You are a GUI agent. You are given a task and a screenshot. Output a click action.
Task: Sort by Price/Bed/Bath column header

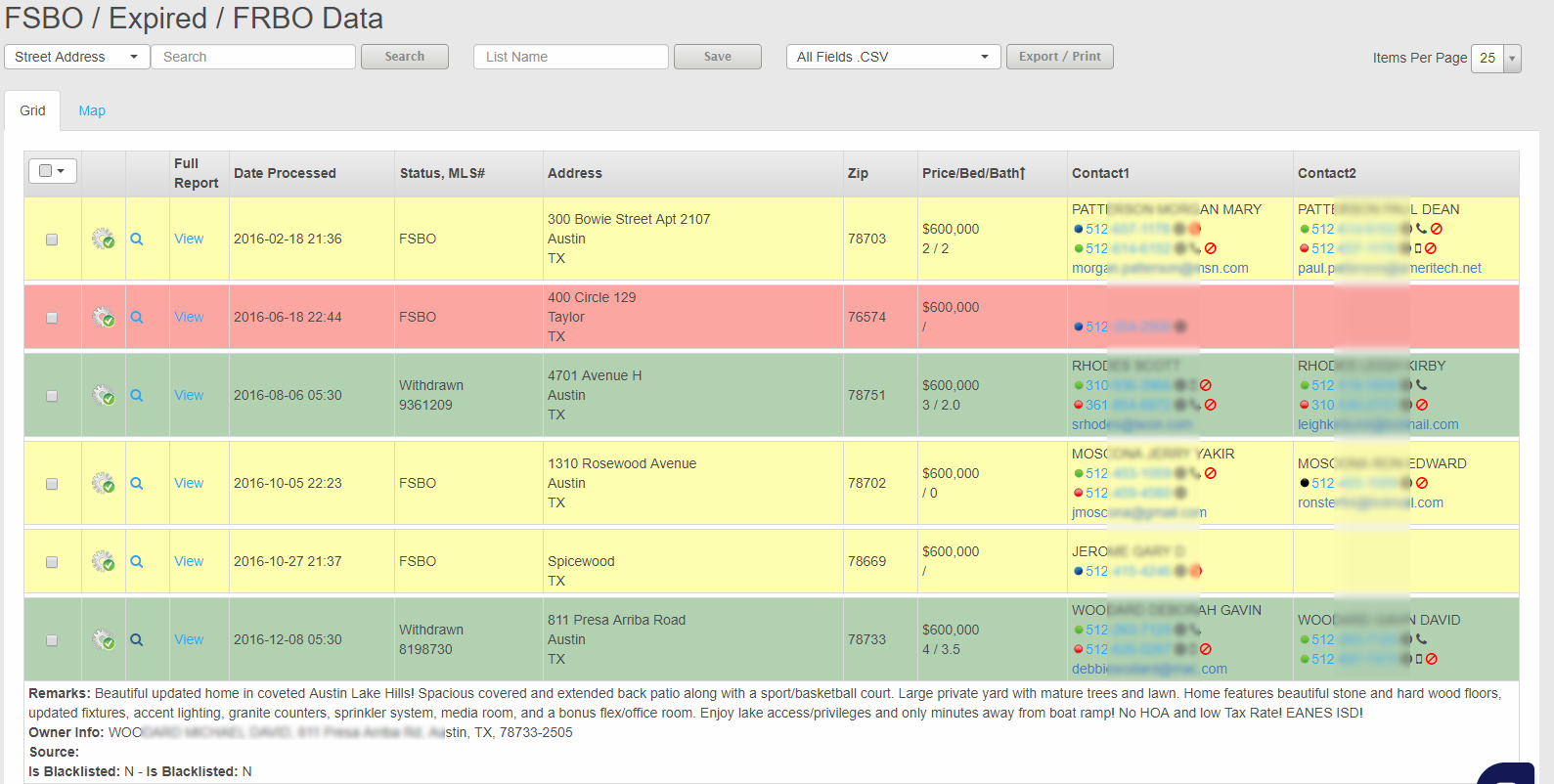pos(973,173)
